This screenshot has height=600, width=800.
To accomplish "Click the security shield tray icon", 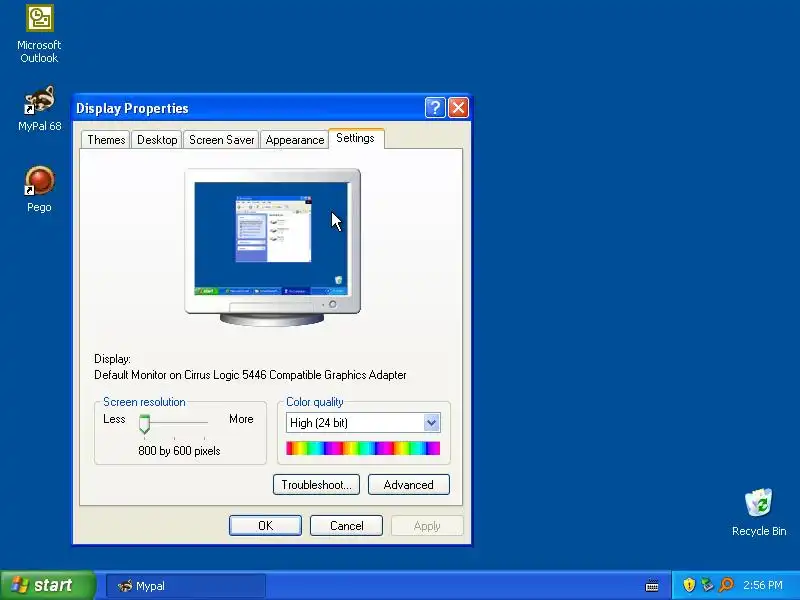I will pos(689,585).
